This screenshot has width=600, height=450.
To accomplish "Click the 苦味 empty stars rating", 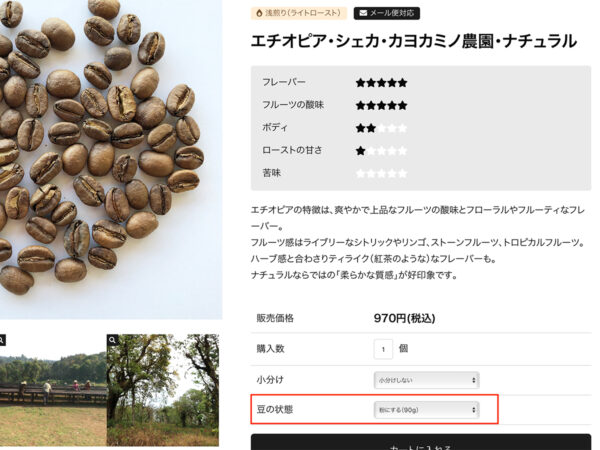I will (382, 174).
